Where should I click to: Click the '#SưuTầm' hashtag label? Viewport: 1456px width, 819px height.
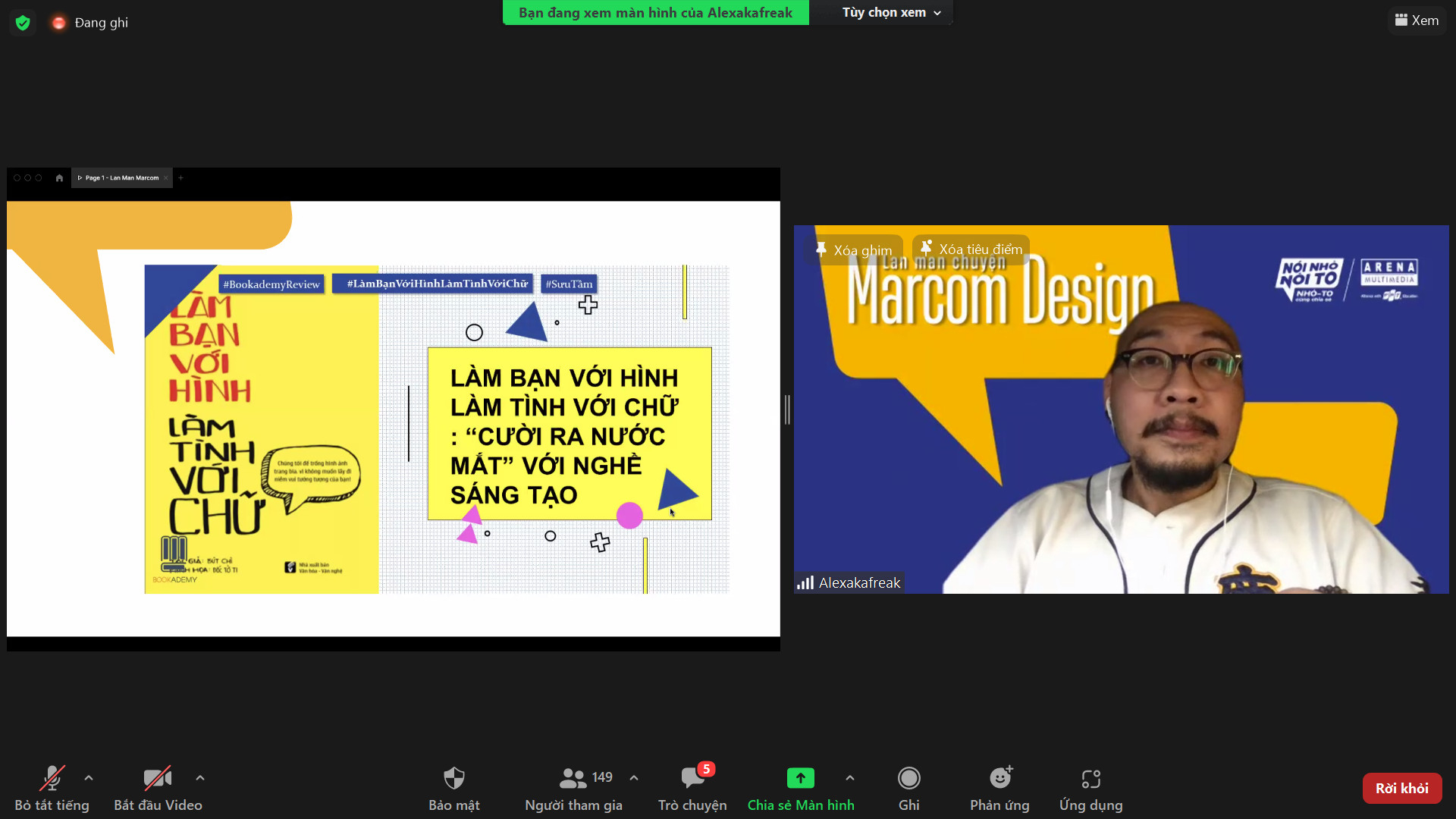(570, 284)
